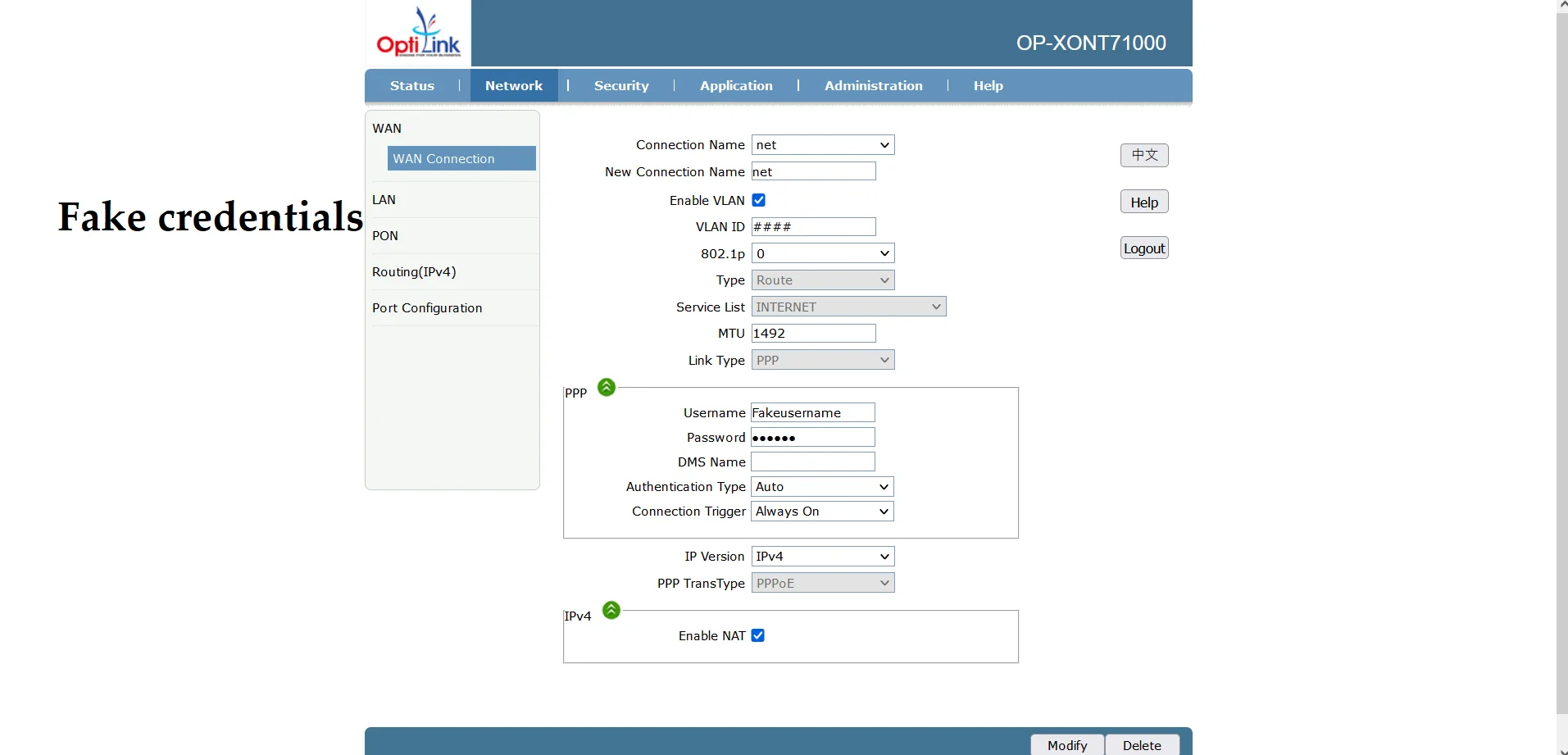Open the PON sidebar section

(385, 236)
